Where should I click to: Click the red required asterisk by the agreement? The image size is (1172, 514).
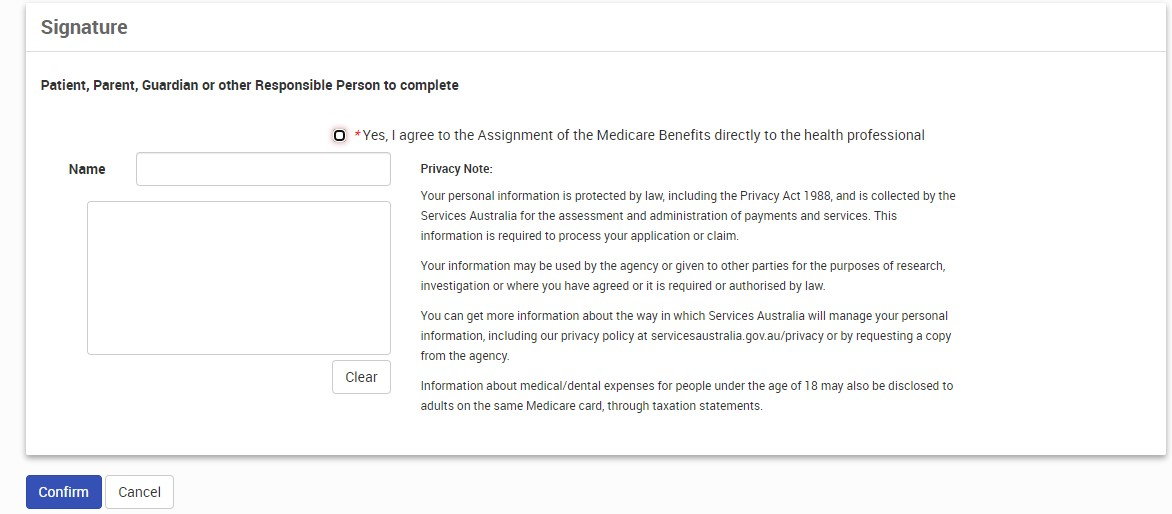click(x=357, y=135)
